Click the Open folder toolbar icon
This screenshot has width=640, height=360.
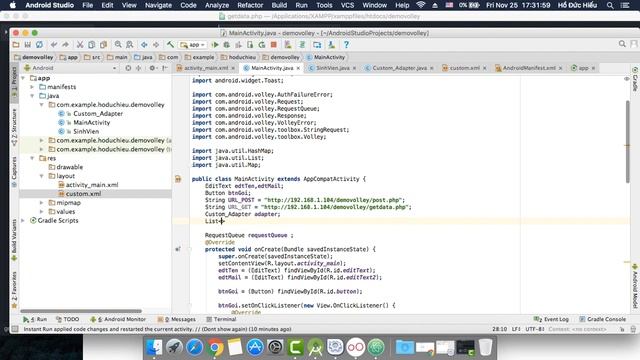16,45
